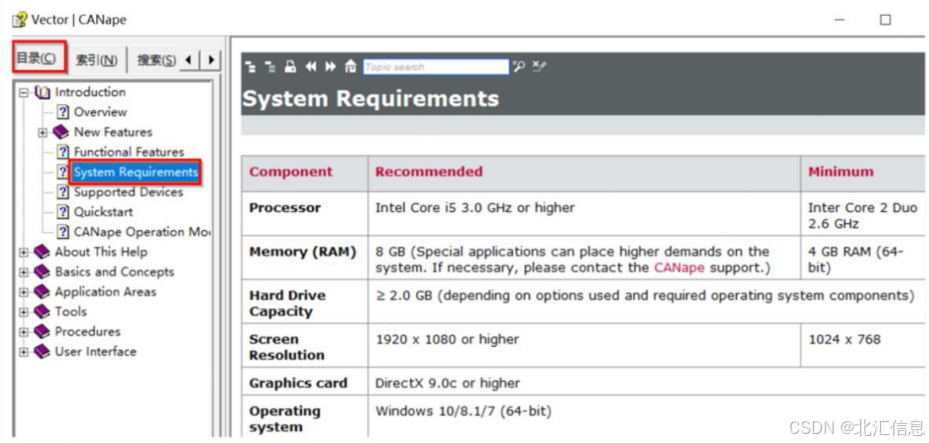Expand the New Features node

(43, 132)
